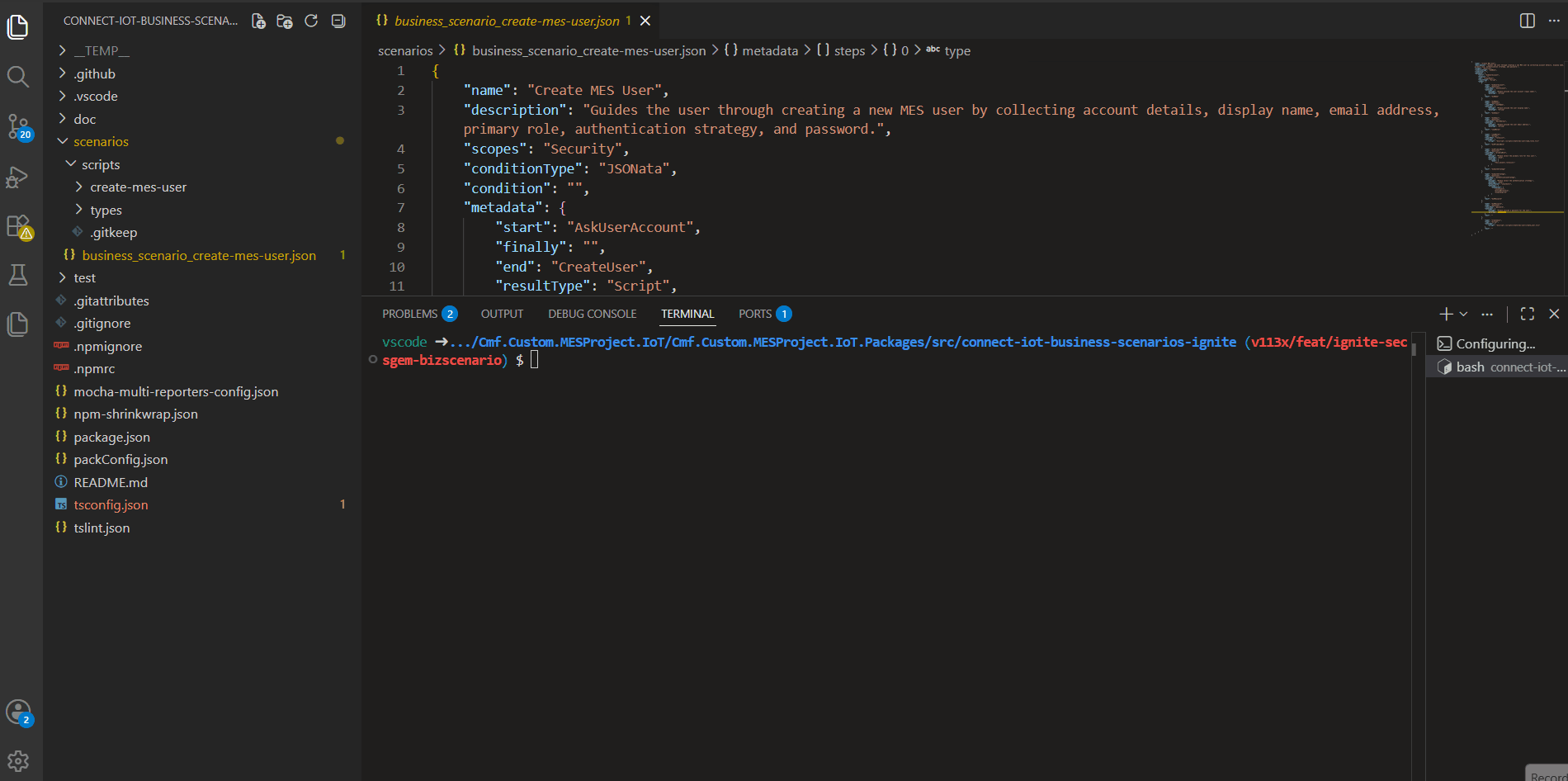Click in the terminal command prompt
Screen dimensions: 1568x781
pos(534,360)
